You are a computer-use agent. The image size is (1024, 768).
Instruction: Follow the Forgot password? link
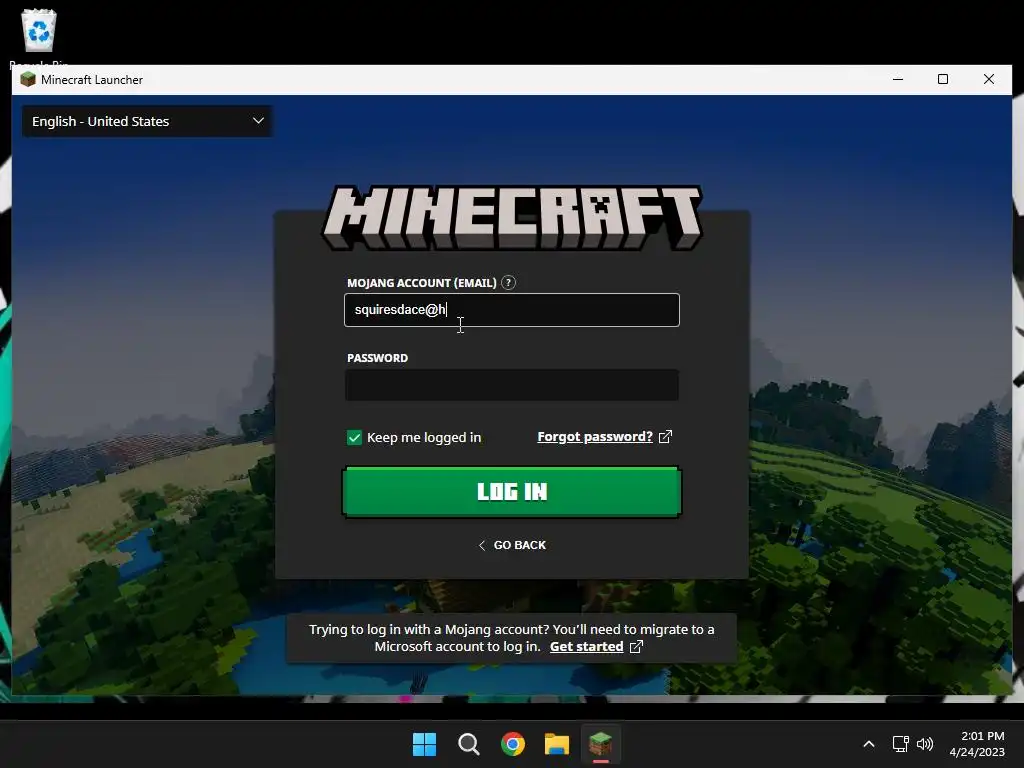595,437
